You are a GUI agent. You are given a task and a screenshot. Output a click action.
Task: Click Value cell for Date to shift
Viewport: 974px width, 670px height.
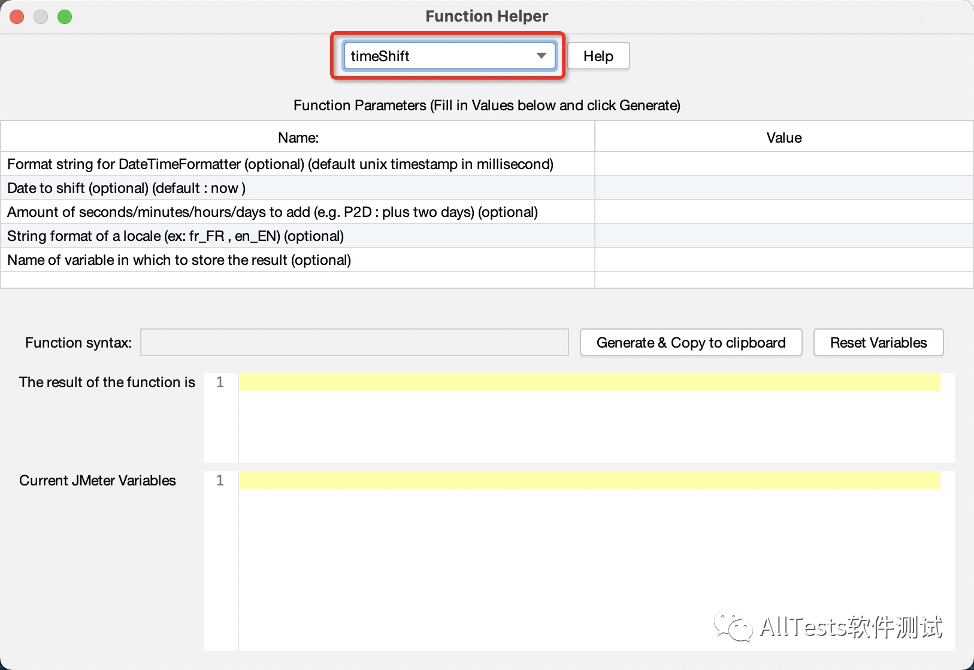[x=784, y=188]
